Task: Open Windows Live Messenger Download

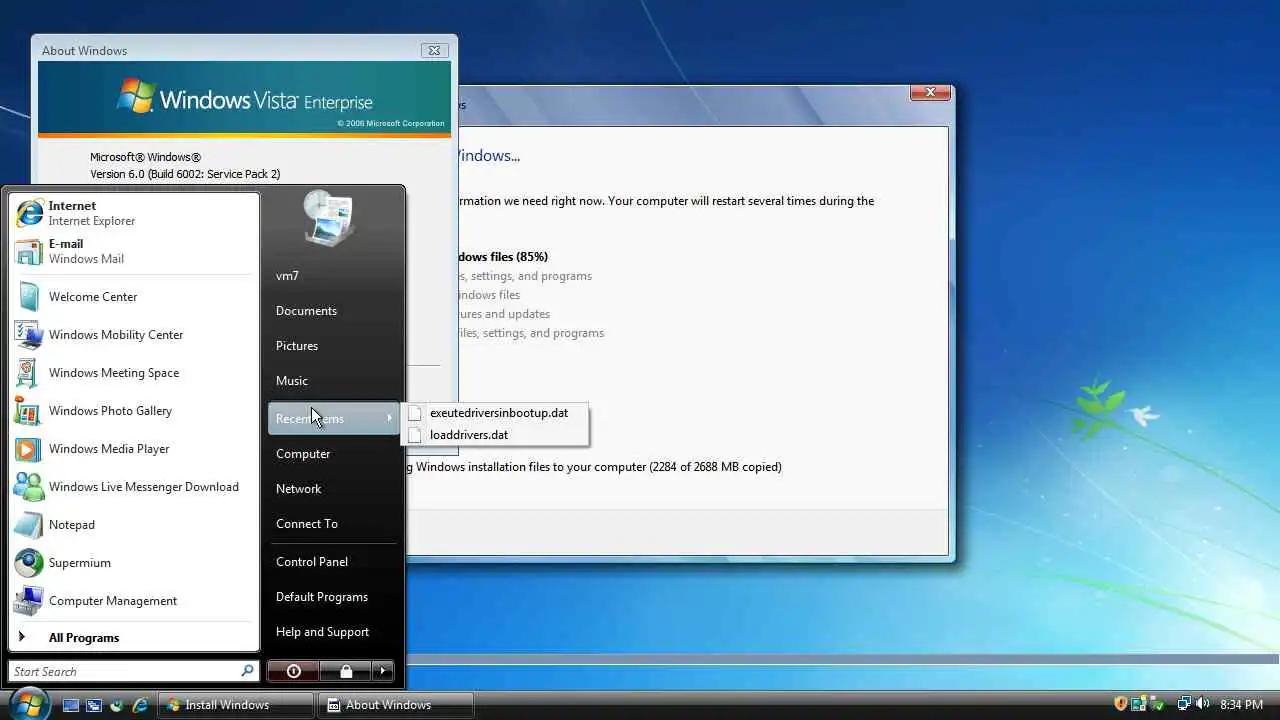Action: tap(134, 487)
